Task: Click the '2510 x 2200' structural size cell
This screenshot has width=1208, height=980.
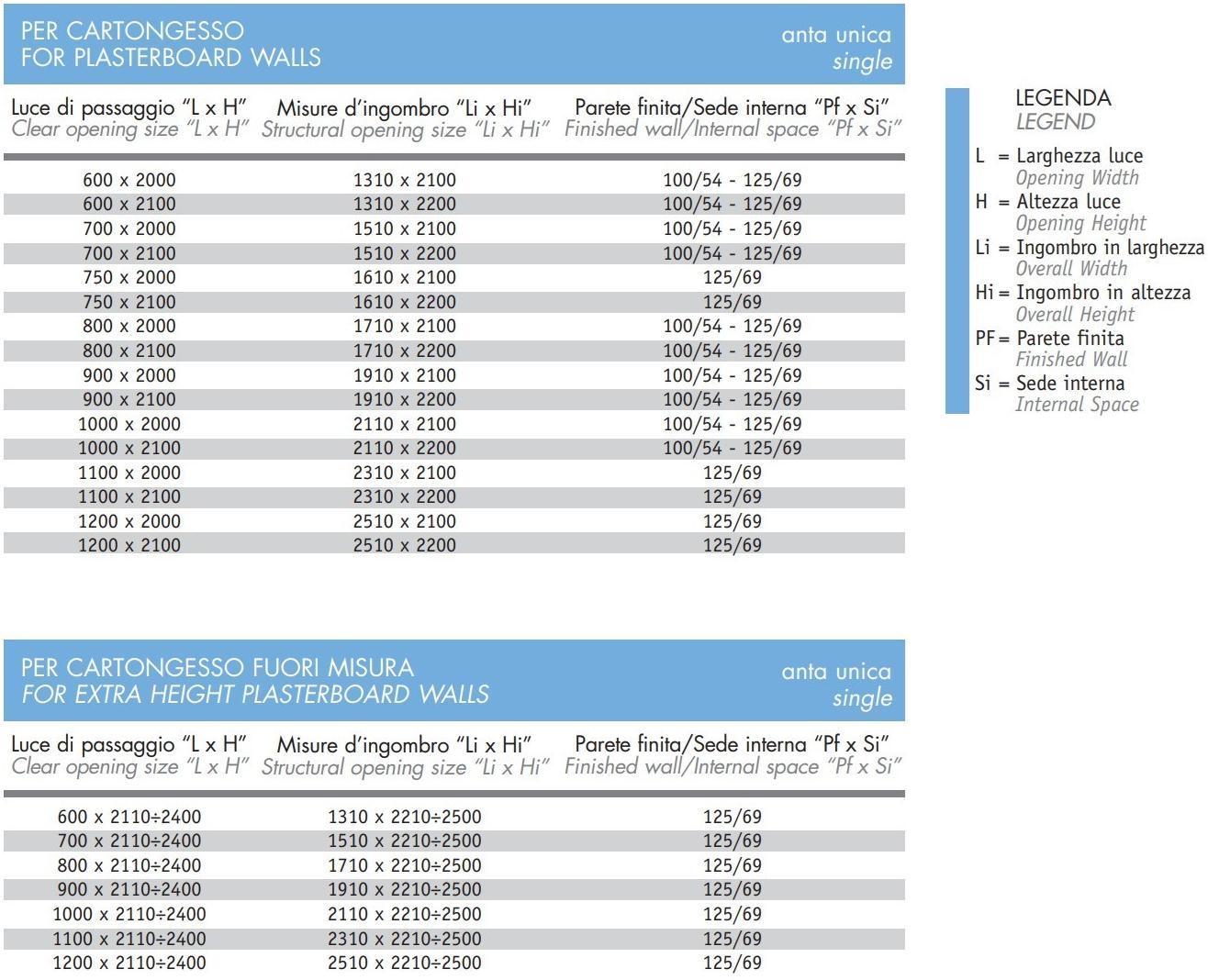Action: 404,545
